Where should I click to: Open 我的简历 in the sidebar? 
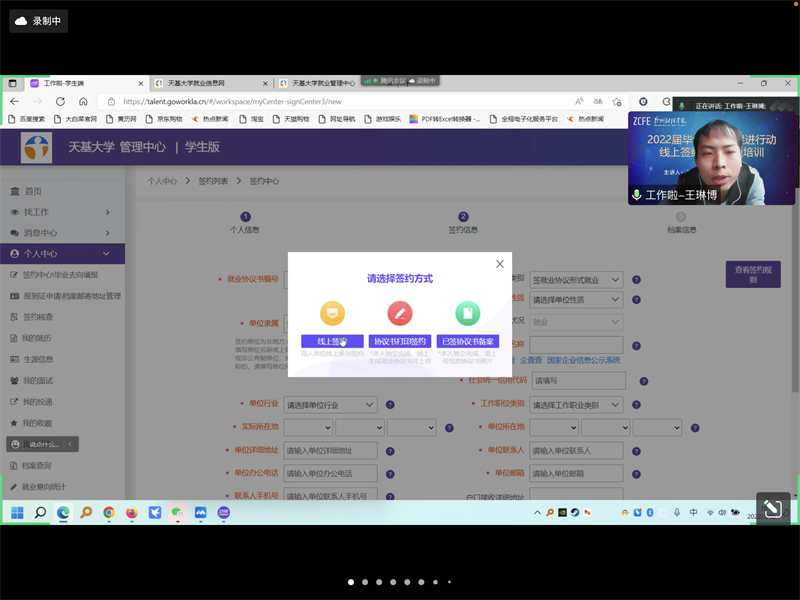(36, 338)
